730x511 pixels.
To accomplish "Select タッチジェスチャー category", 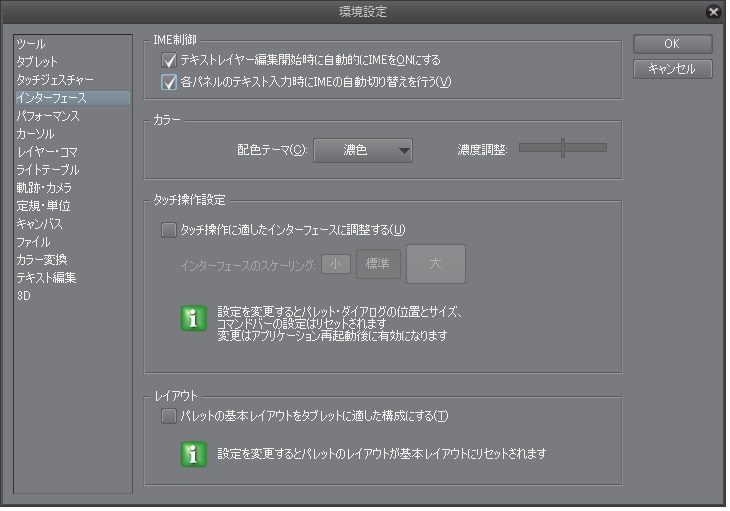I will click(72, 80).
